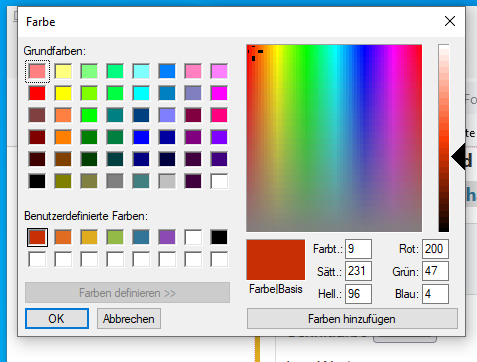Click into the Grün value field
This screenshot has width=477, height=362.
tap(435, 271)
